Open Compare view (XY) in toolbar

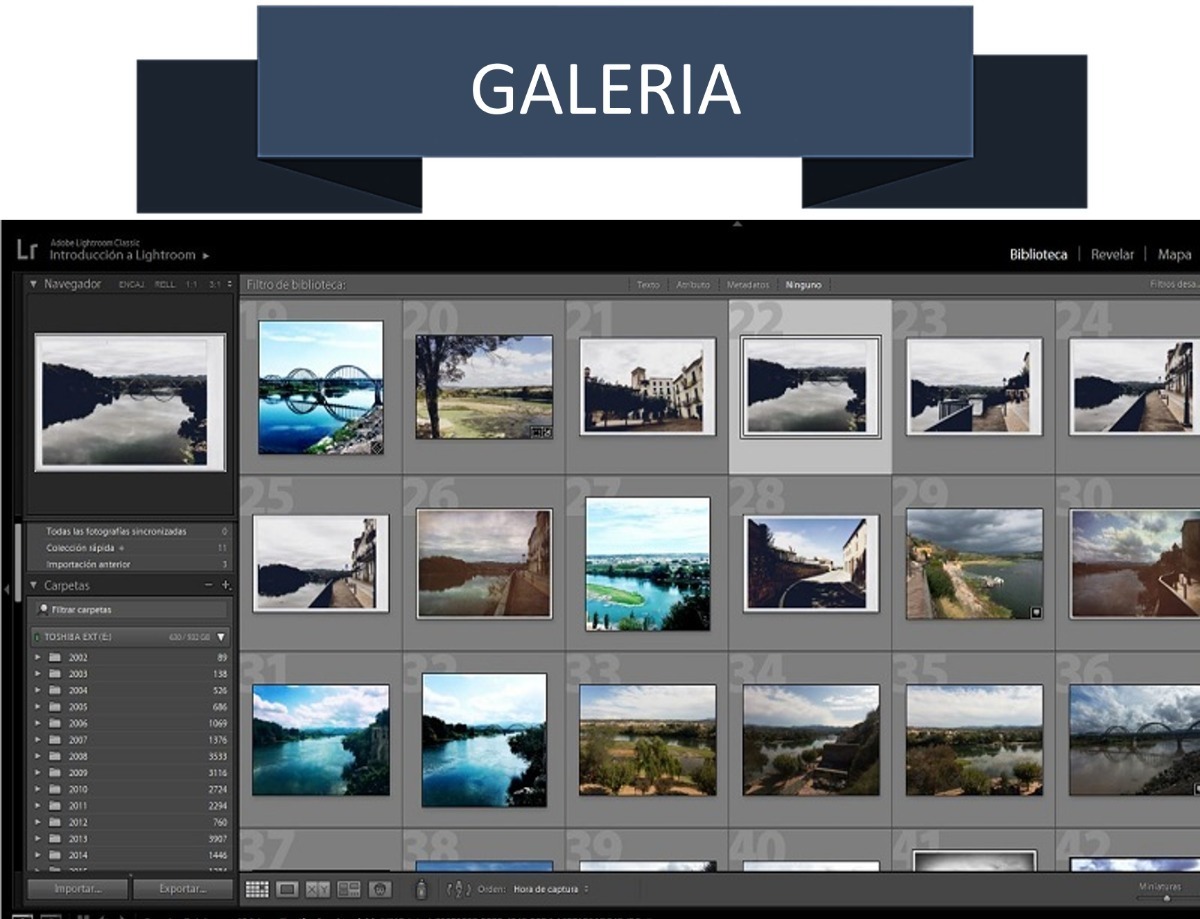coord(318,888)
